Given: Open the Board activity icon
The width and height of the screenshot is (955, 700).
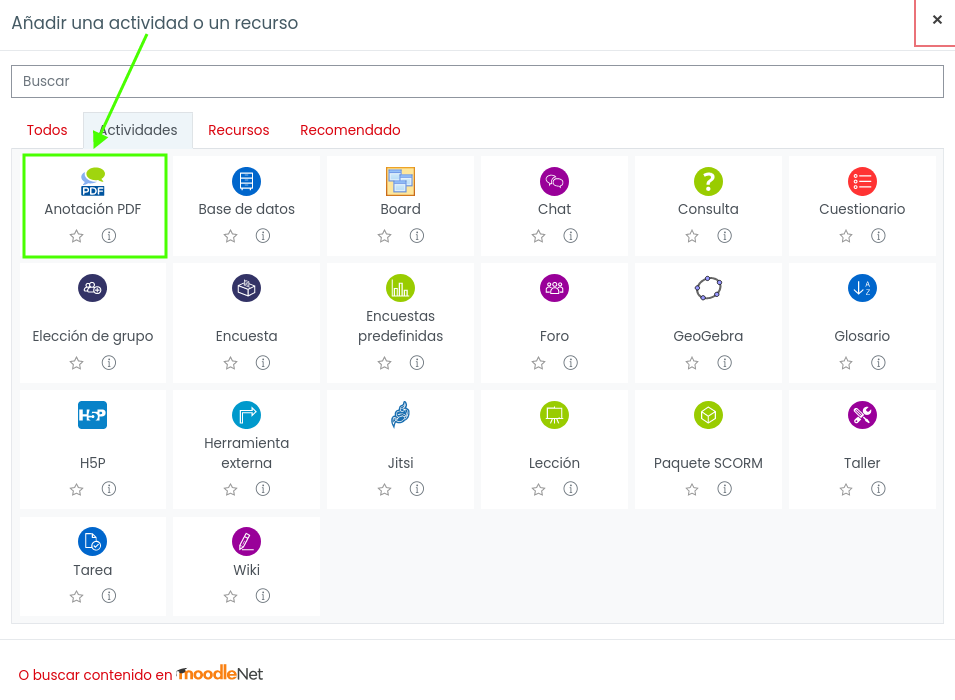Looking at the screenshot, I should [x=401, y=182].
